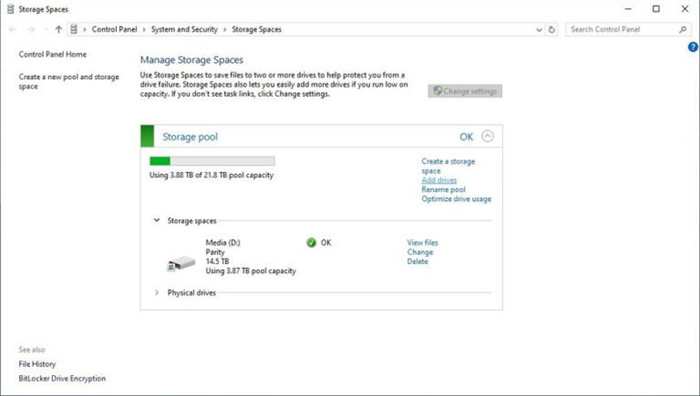Collapse the Storage pool with circled chevron

(488, 136)
